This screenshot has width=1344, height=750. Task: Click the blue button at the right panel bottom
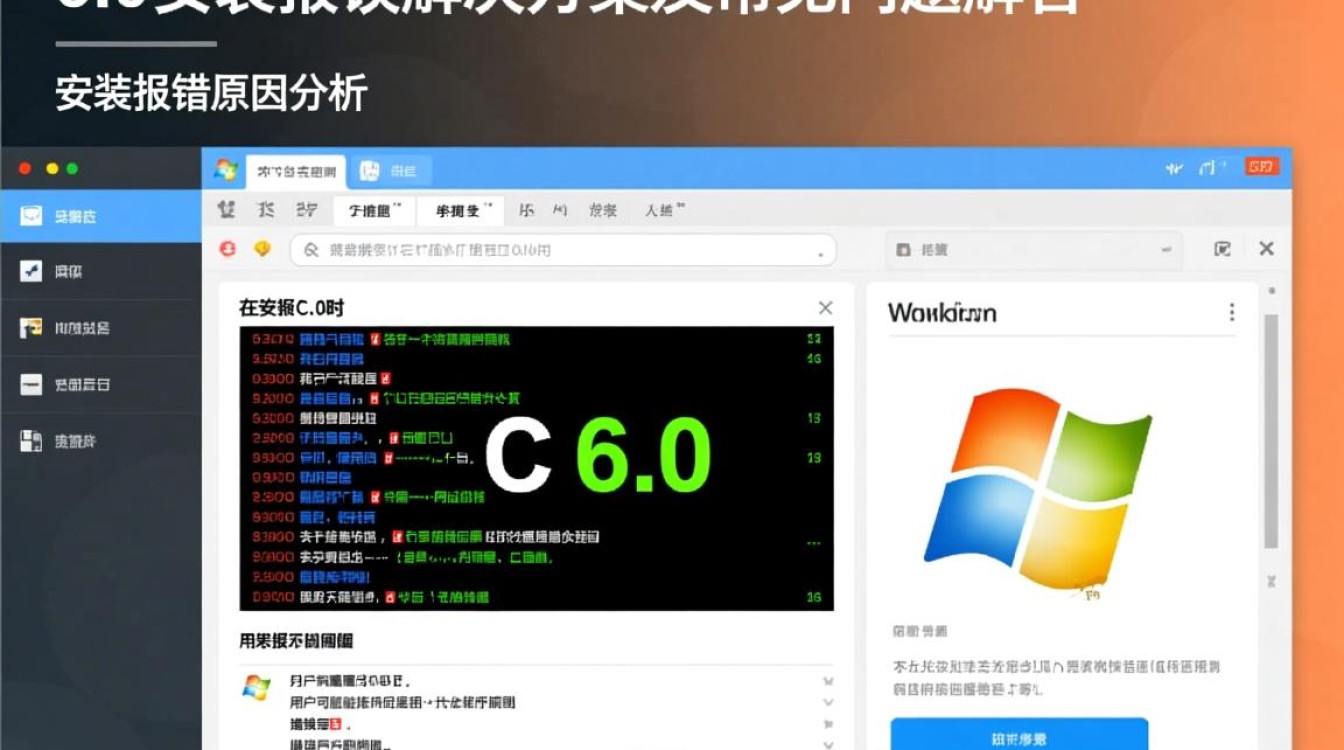point(1019,734)
